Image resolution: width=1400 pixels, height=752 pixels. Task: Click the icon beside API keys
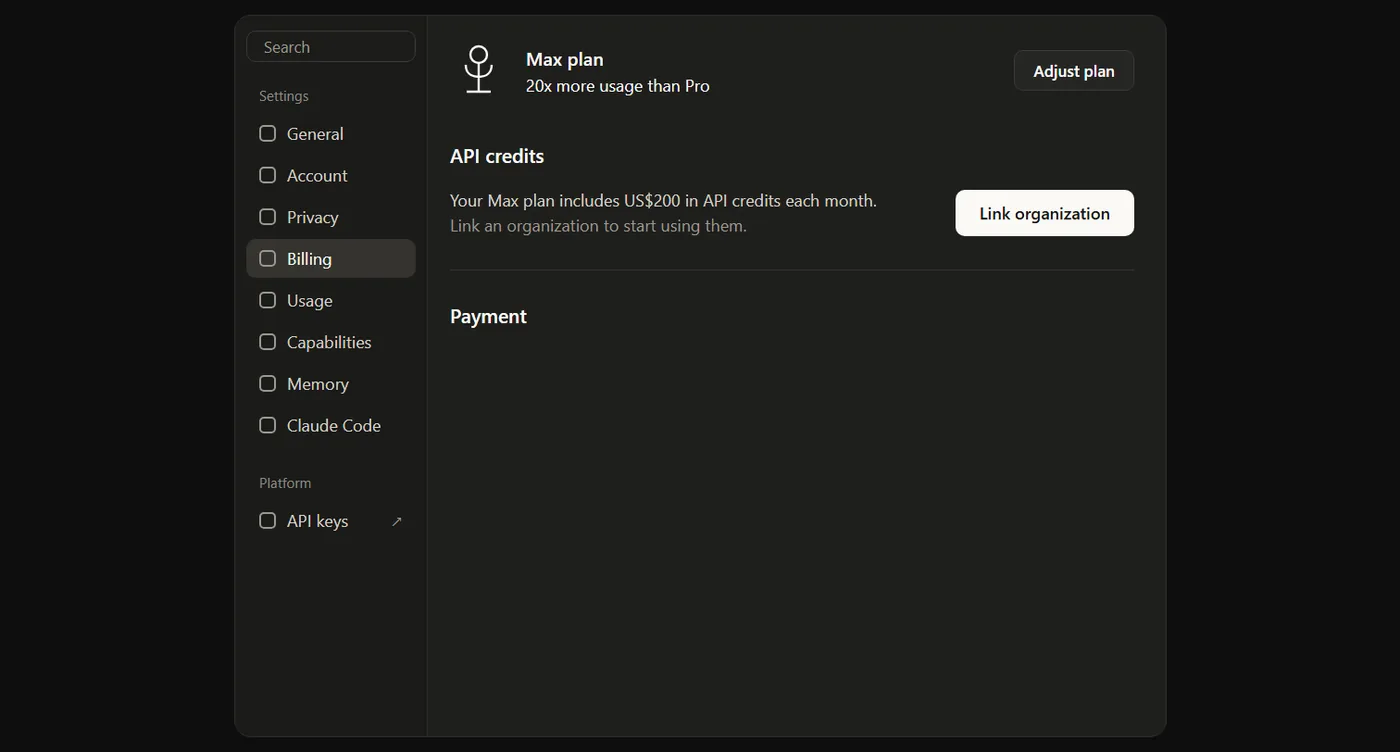pyautogui.click(x=267, y=521)
